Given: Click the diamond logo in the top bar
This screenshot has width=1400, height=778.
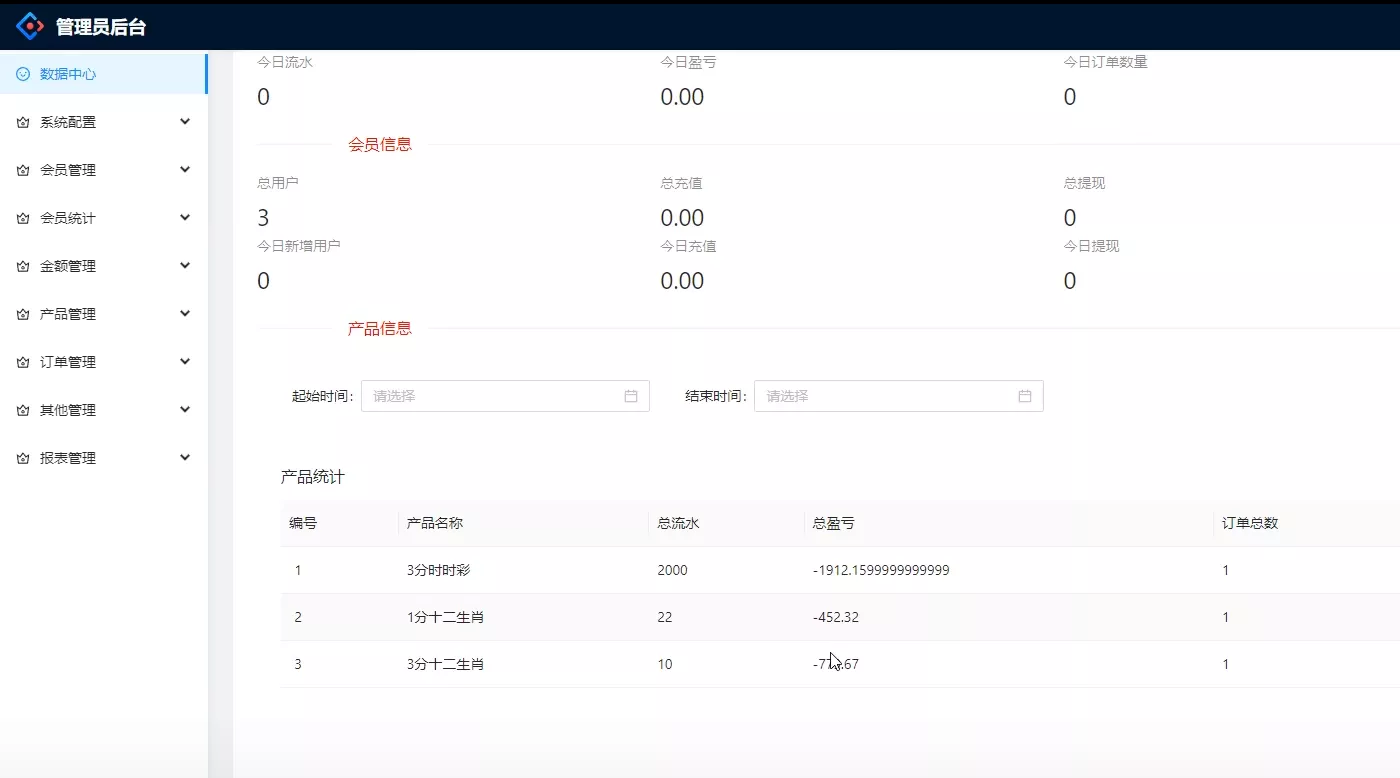Looking at the screenshot, I should [30, 25].
